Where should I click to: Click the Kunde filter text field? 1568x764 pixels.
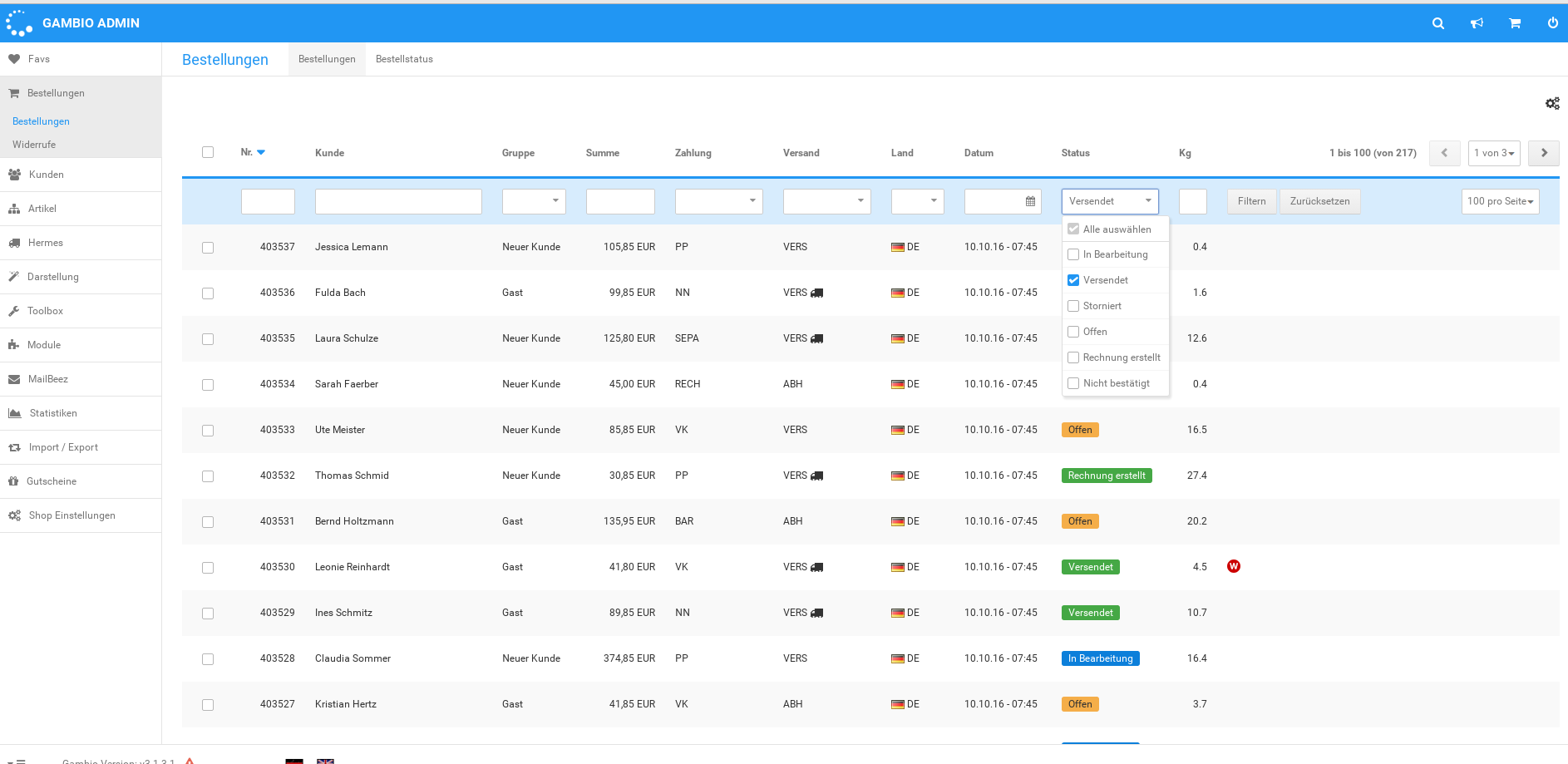point(398,201)
